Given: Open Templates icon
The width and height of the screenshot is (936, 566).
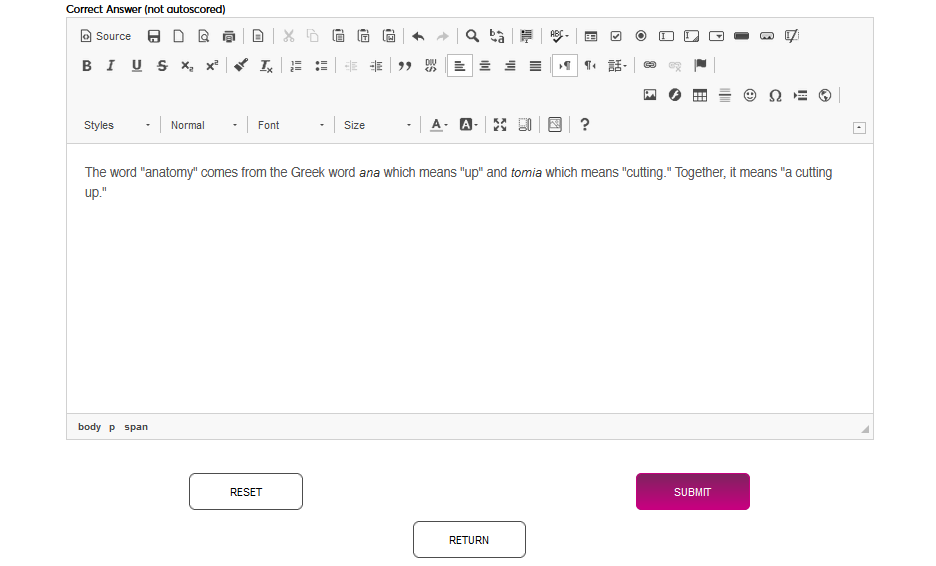Looking at the screenshot, I should point(258,36).
